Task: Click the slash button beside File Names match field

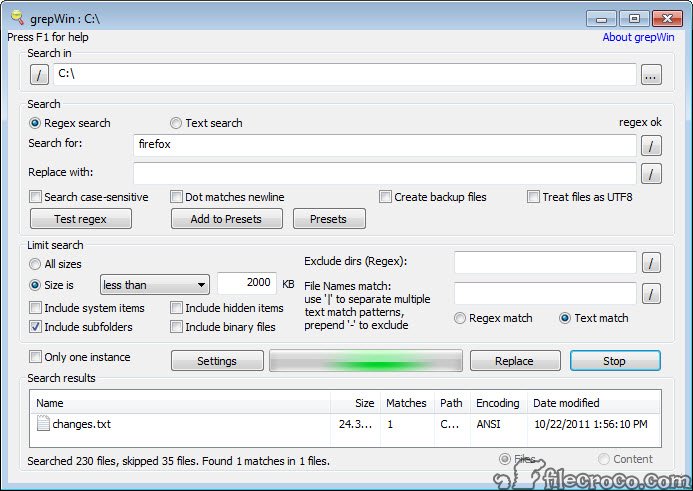Action: (x=651, y=294)
